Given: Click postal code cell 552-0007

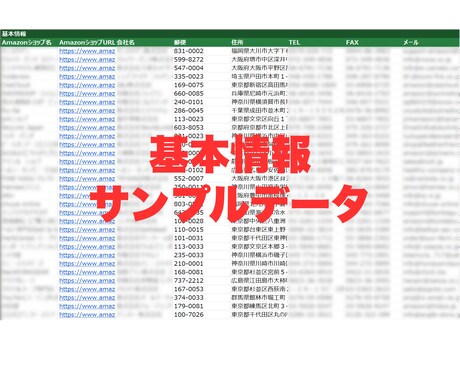Looking at the screenshot, I should pyautogui.click(x=189, y=179).
